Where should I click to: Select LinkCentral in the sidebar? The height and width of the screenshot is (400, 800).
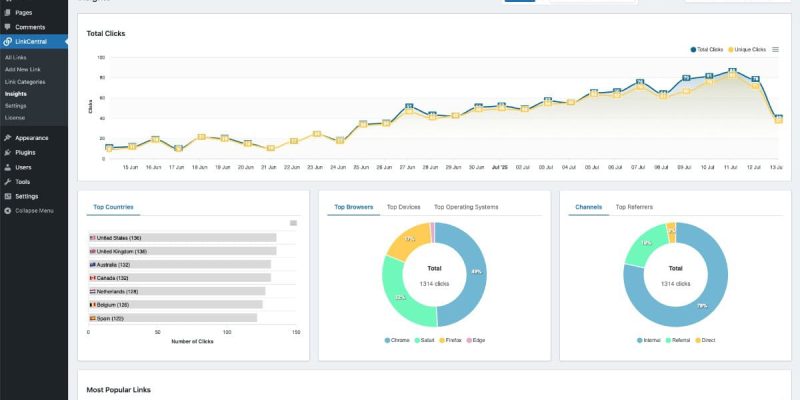tap(34, 42)
